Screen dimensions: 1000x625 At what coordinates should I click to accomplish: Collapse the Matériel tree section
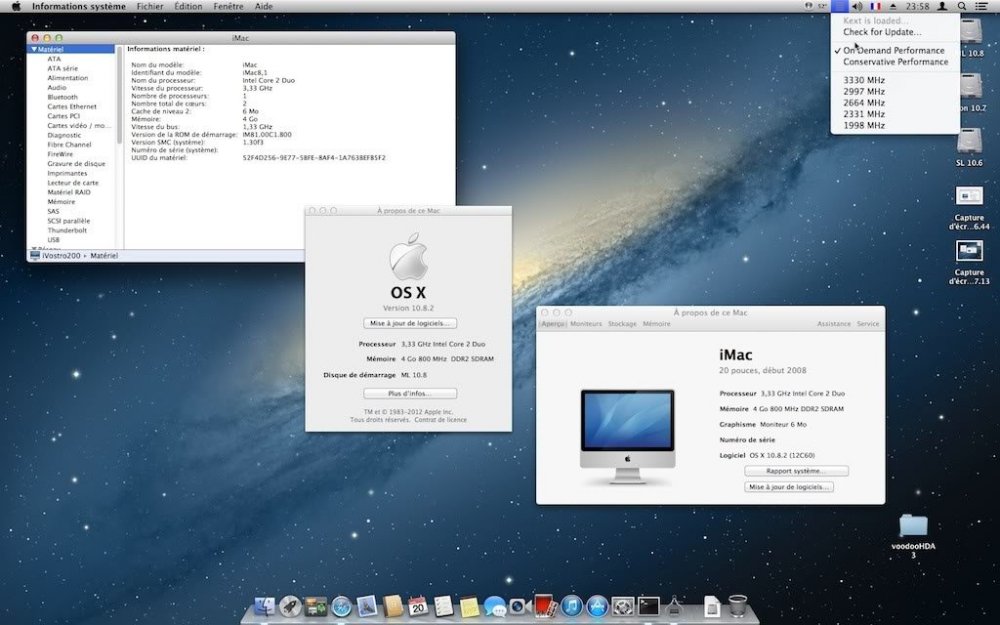(34, 49)
